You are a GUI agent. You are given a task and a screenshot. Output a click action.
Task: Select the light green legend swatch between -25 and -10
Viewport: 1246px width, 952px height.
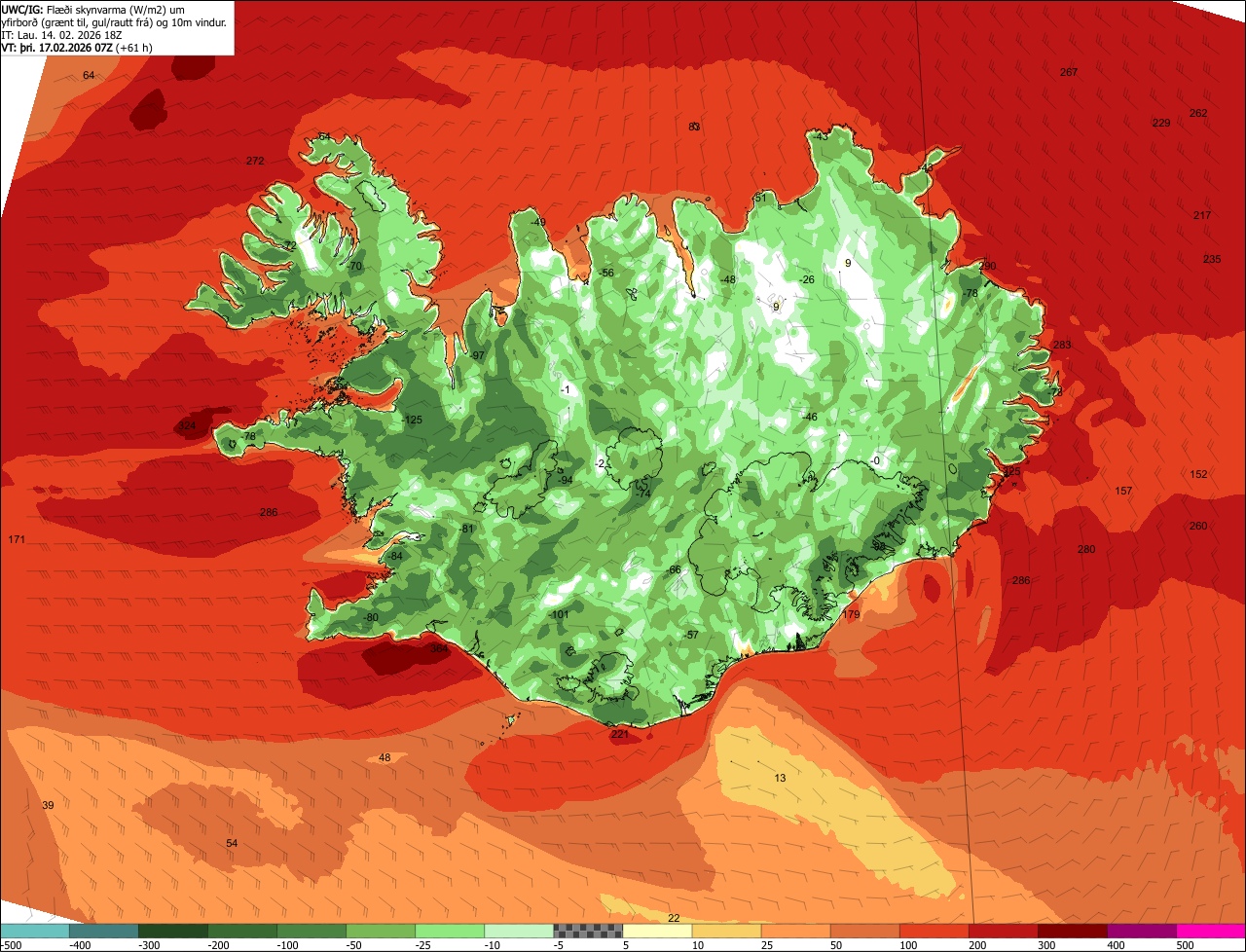(x=450, y=931)
